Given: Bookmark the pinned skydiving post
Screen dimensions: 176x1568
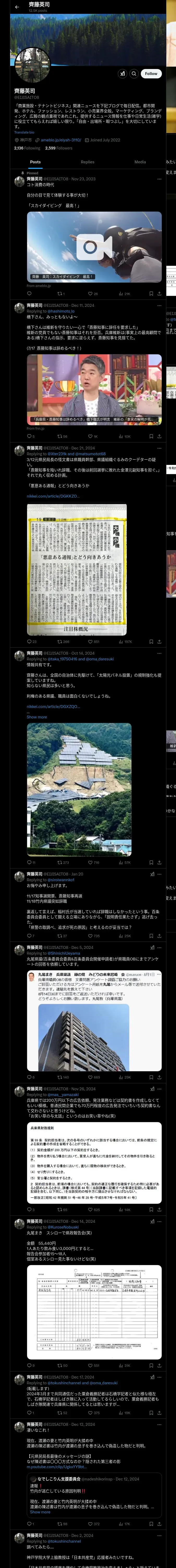Looking at the screenshot, I should (x=151, y=293).
